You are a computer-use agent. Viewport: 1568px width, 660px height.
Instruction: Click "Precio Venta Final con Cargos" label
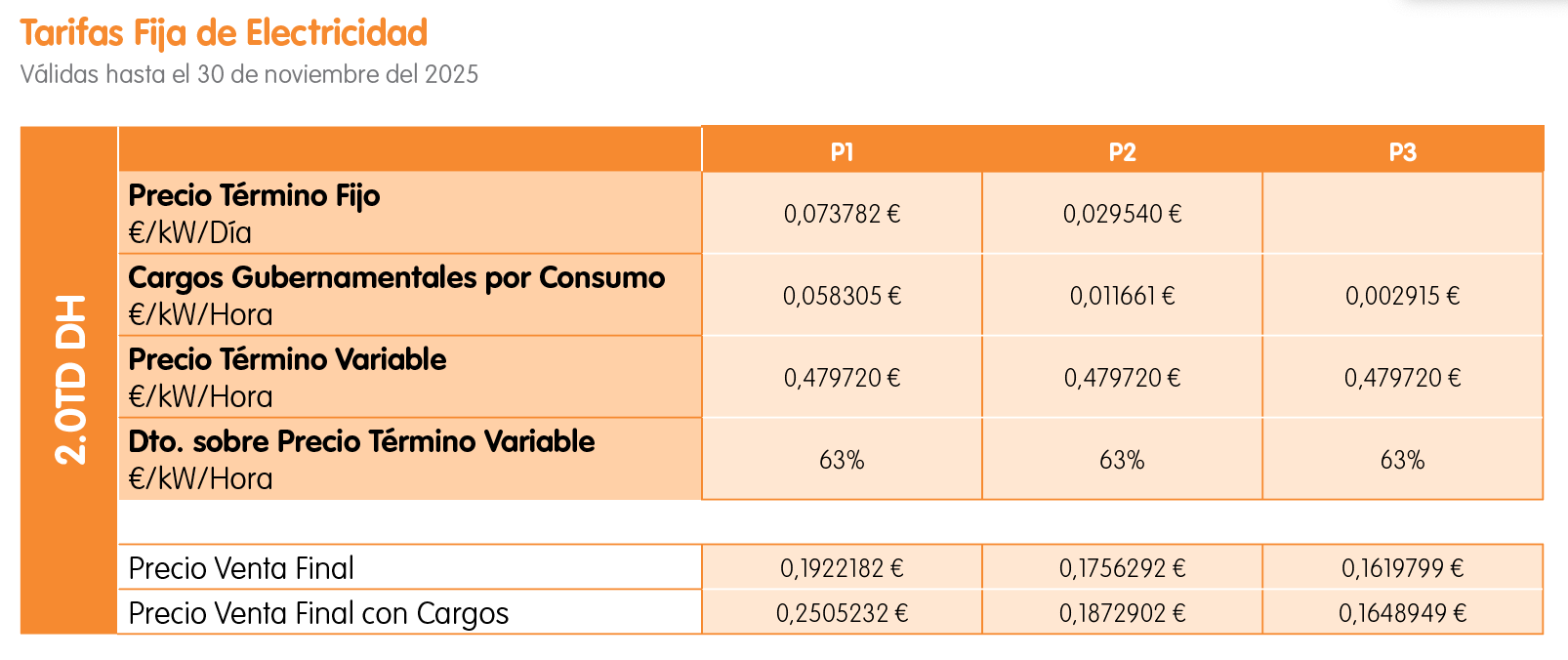318,613
